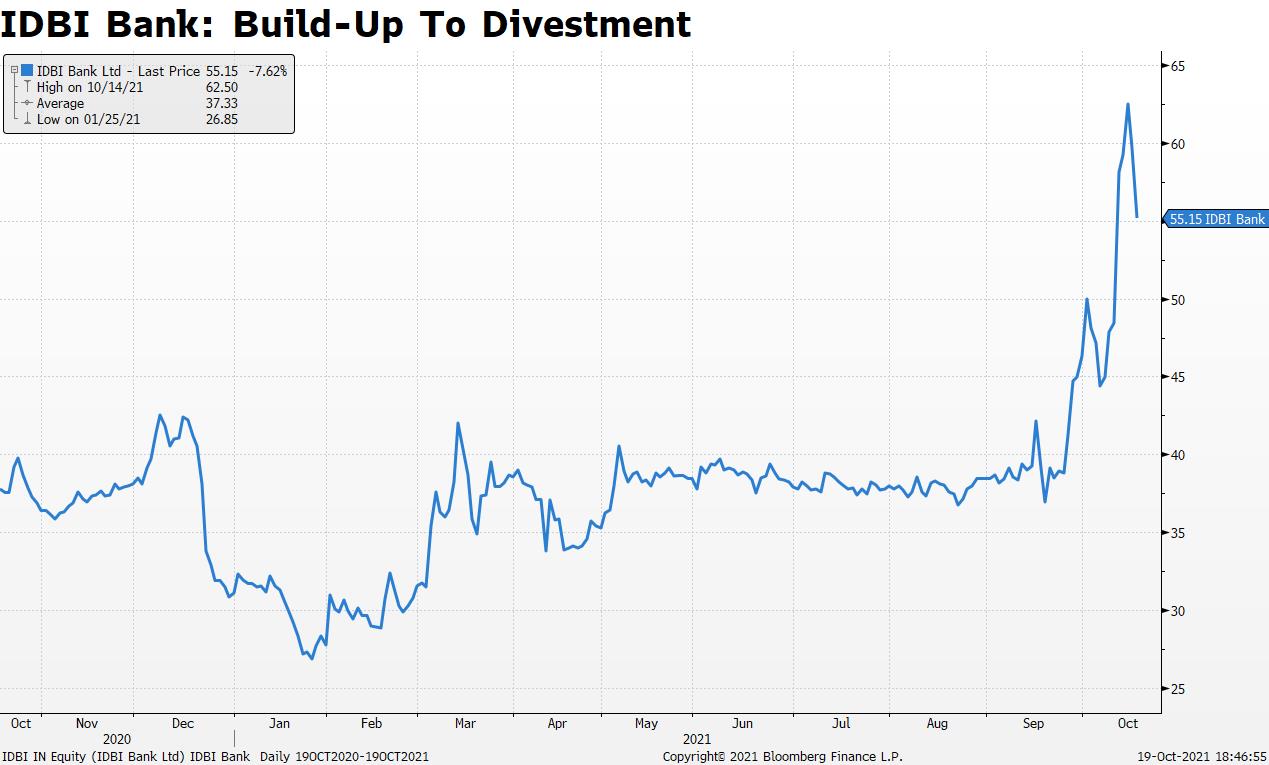Image resolution: width=1269 pixels, height=765 pixels.
Task: Click the blue IDBI Bank series swatch
Action: (27, 71)
